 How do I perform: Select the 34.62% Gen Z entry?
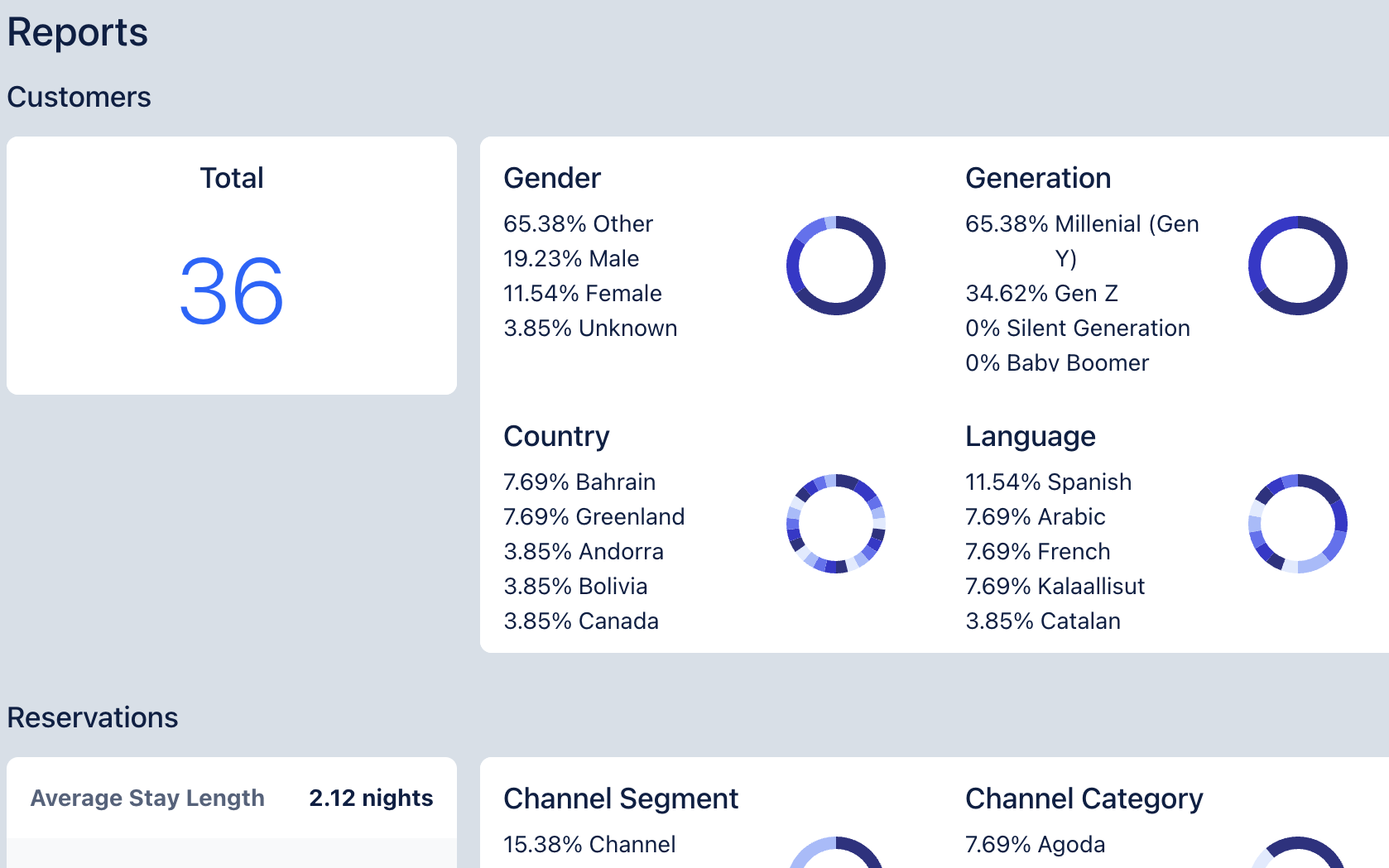[x=1041, y=294]
